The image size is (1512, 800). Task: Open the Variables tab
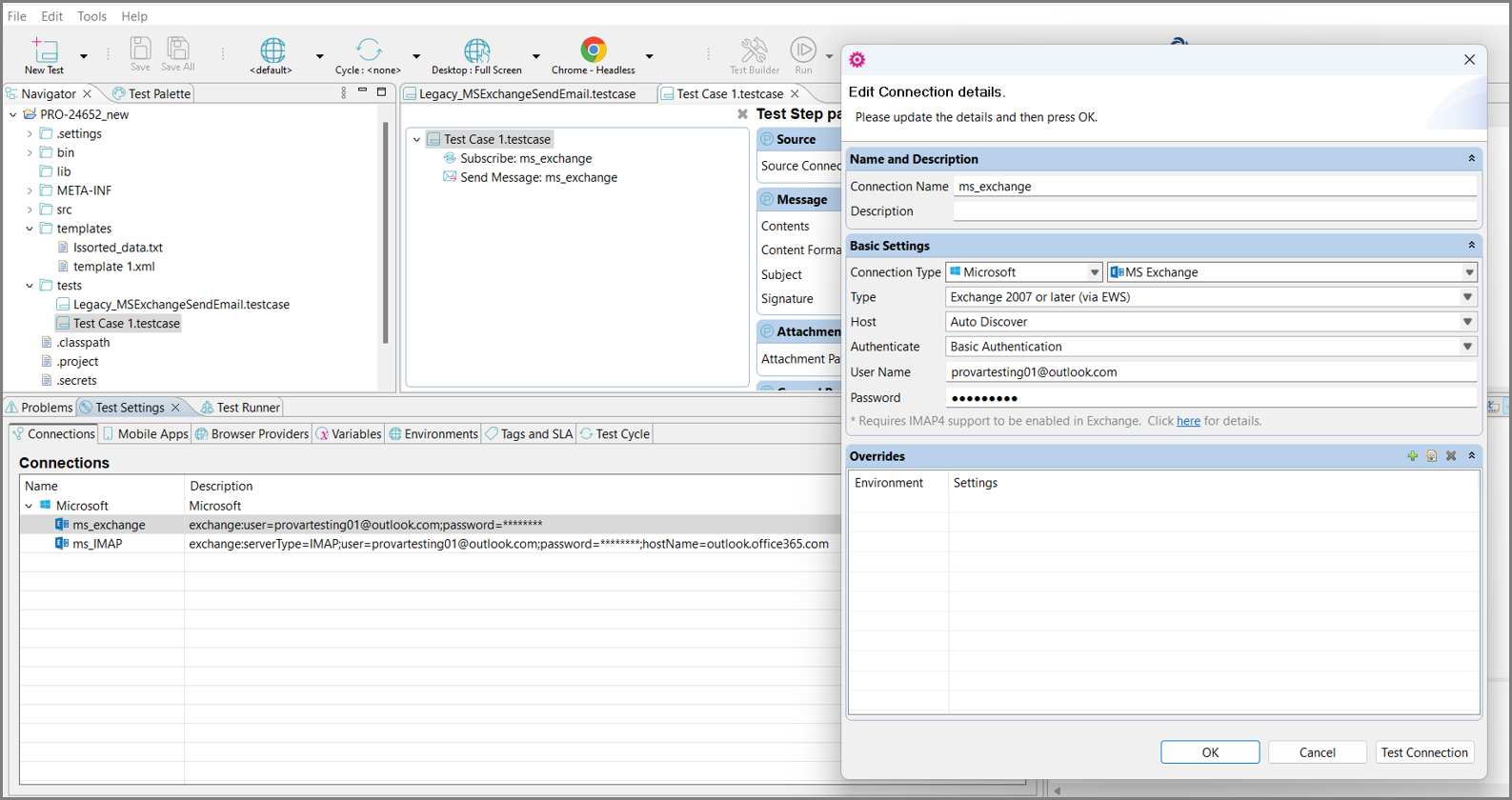click(x=349, y=434)
